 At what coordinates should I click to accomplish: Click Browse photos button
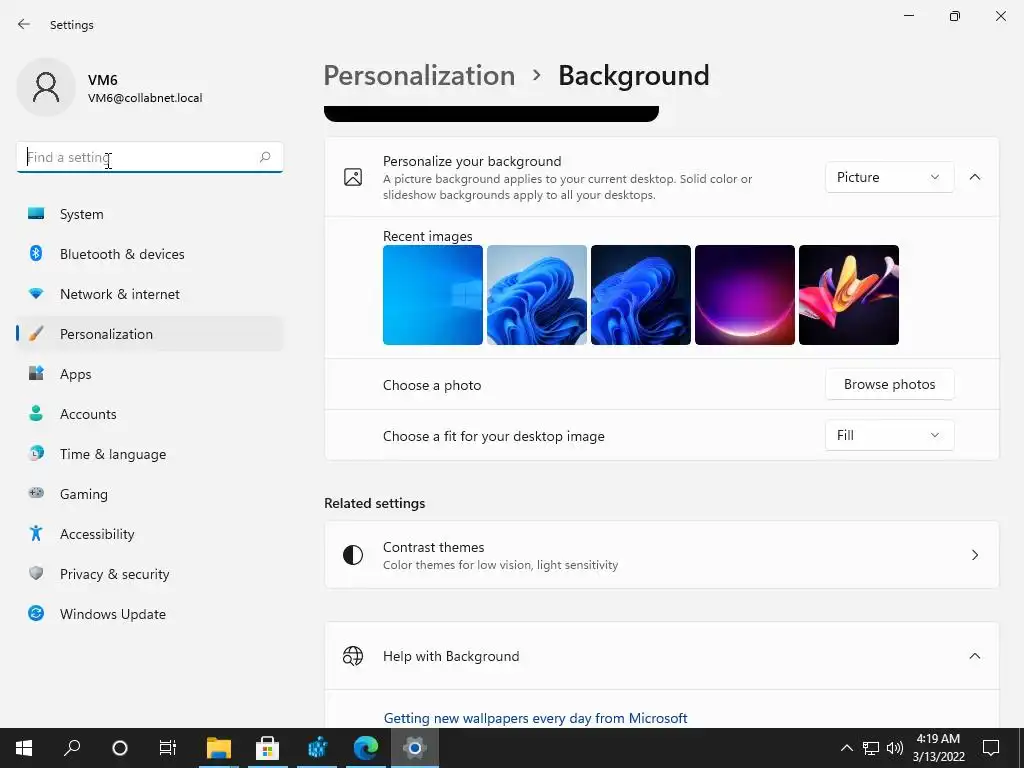[x=889, y=384]
